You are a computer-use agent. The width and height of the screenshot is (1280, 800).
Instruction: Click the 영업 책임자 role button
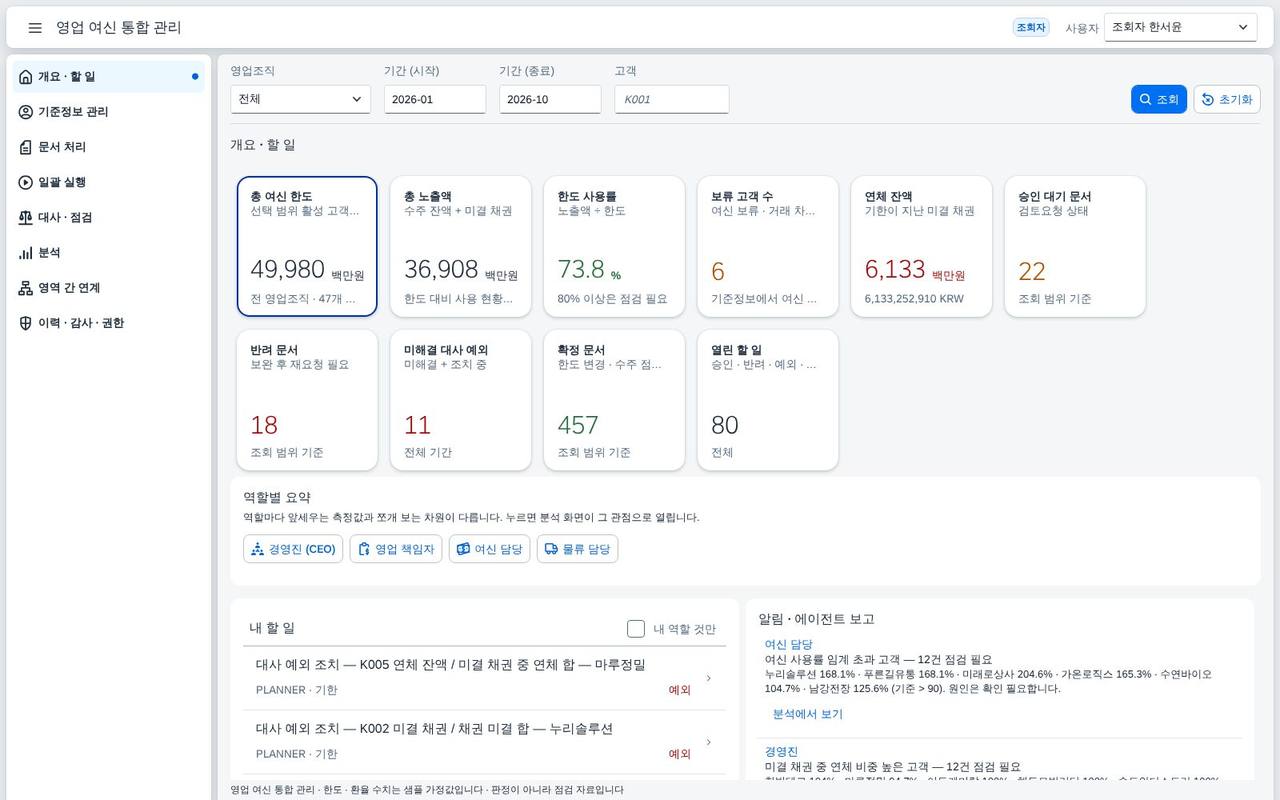396,549
